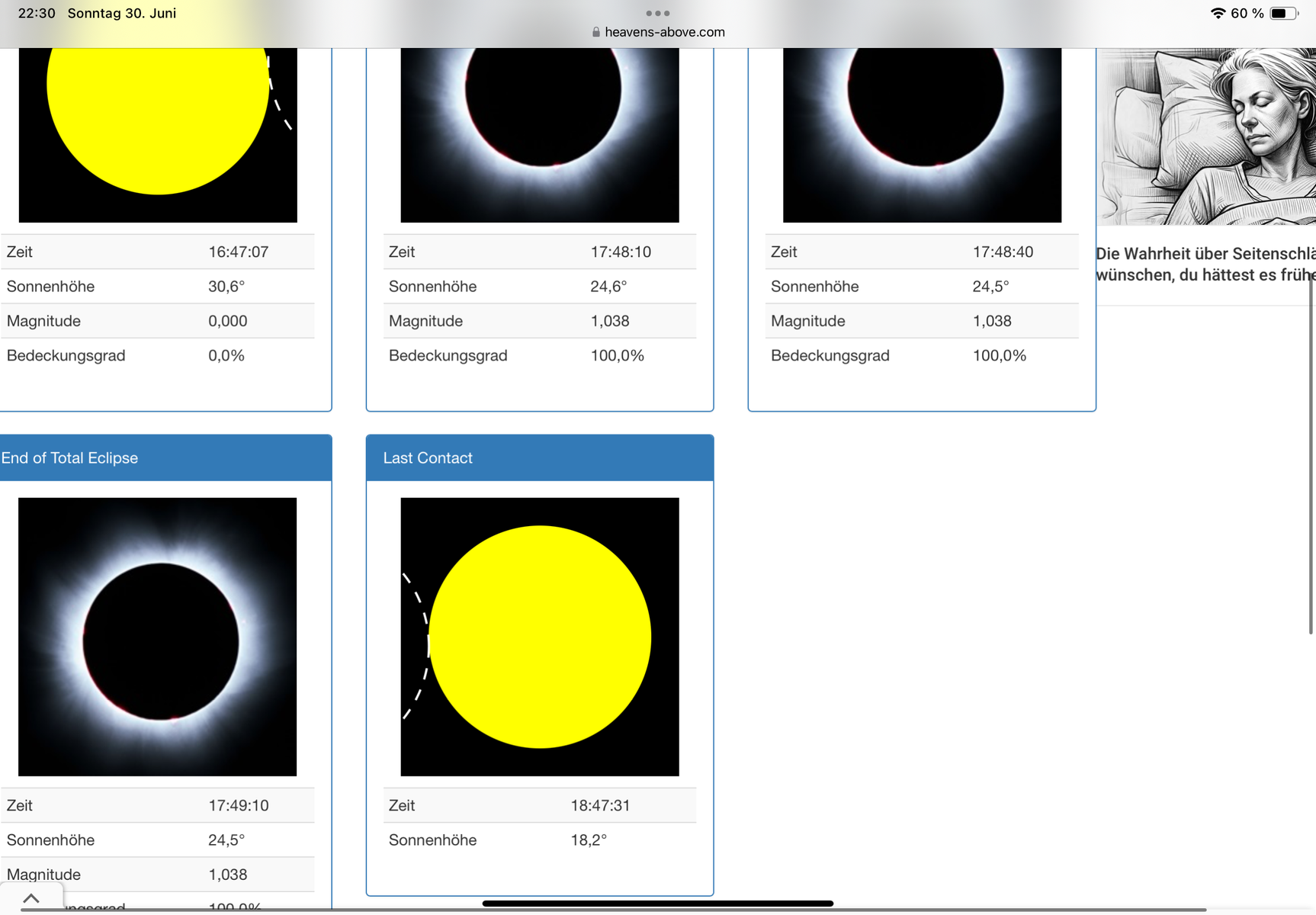Tap the three-dot multitasking menu at top

click(657, 13)
